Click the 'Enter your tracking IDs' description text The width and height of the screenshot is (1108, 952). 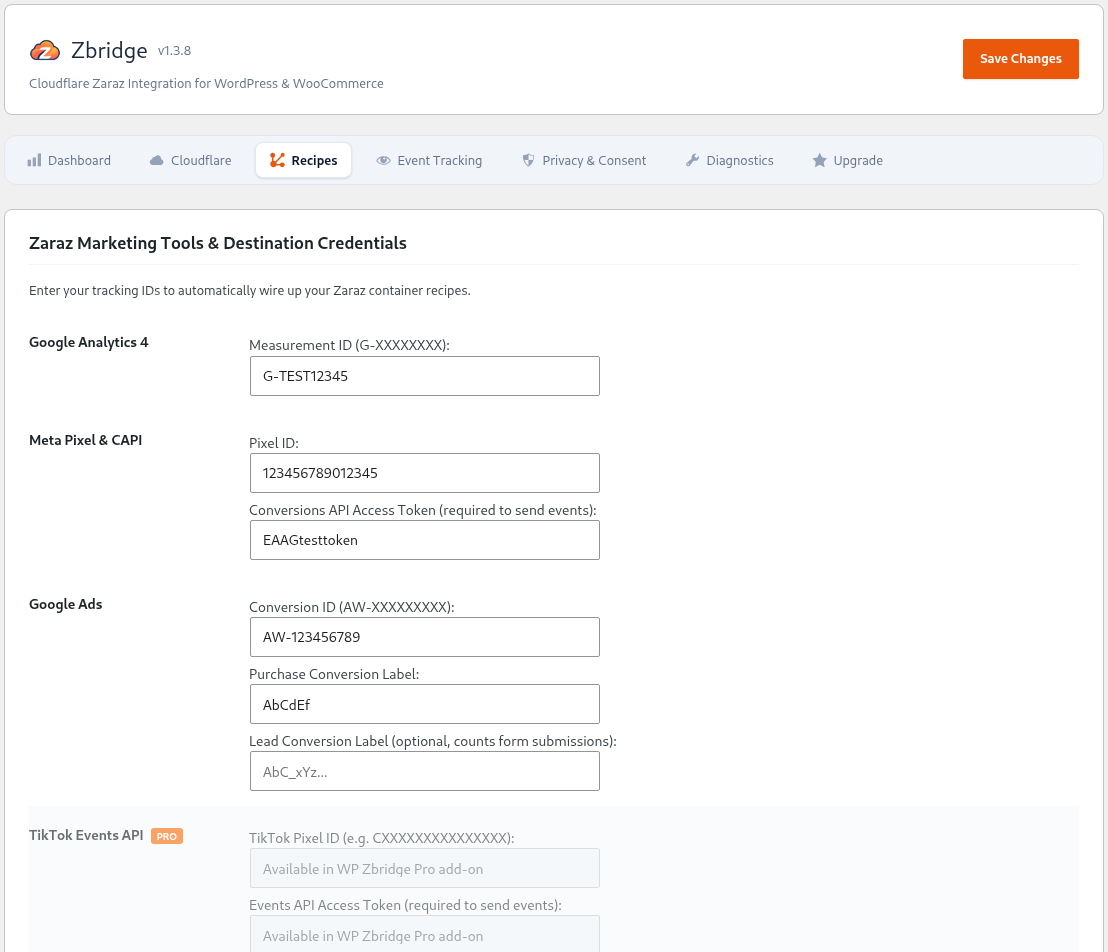(249, 290)
